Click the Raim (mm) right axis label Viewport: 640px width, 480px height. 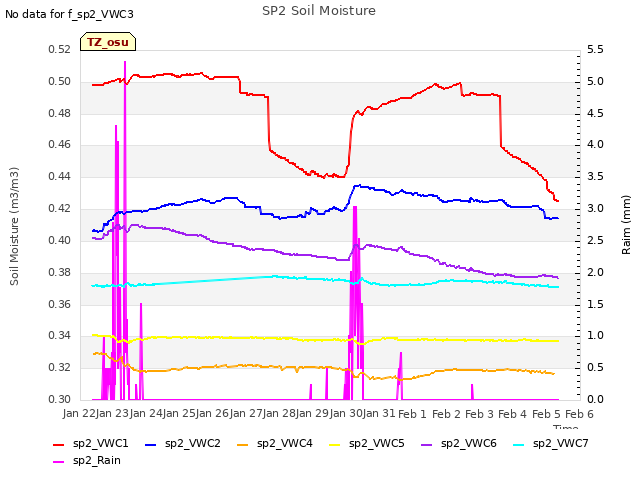click(x=626, y=225)
